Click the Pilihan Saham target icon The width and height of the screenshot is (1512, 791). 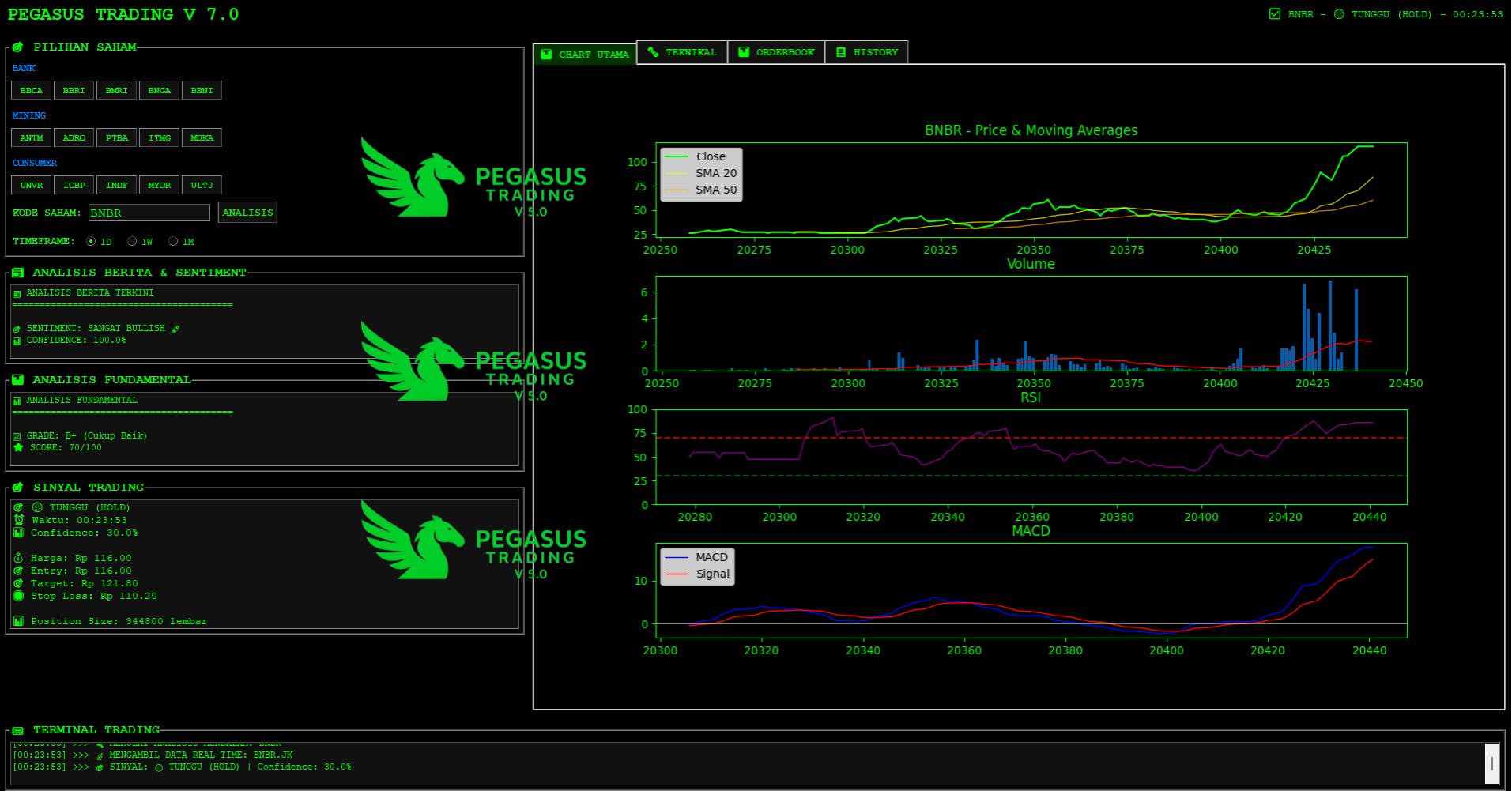[17, 47]
